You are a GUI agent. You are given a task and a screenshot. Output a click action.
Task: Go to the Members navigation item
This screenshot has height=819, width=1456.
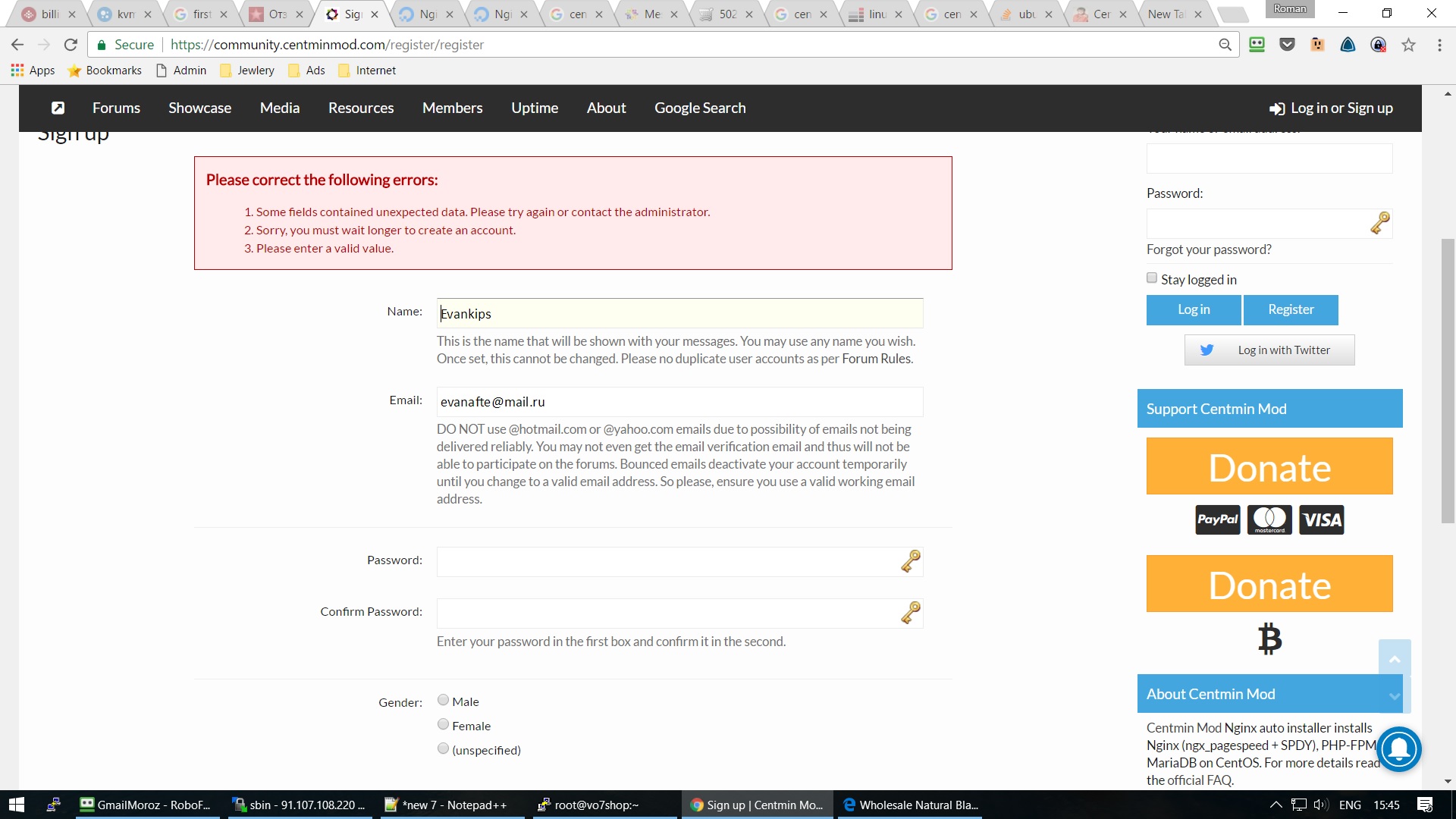tap(452, 108)
